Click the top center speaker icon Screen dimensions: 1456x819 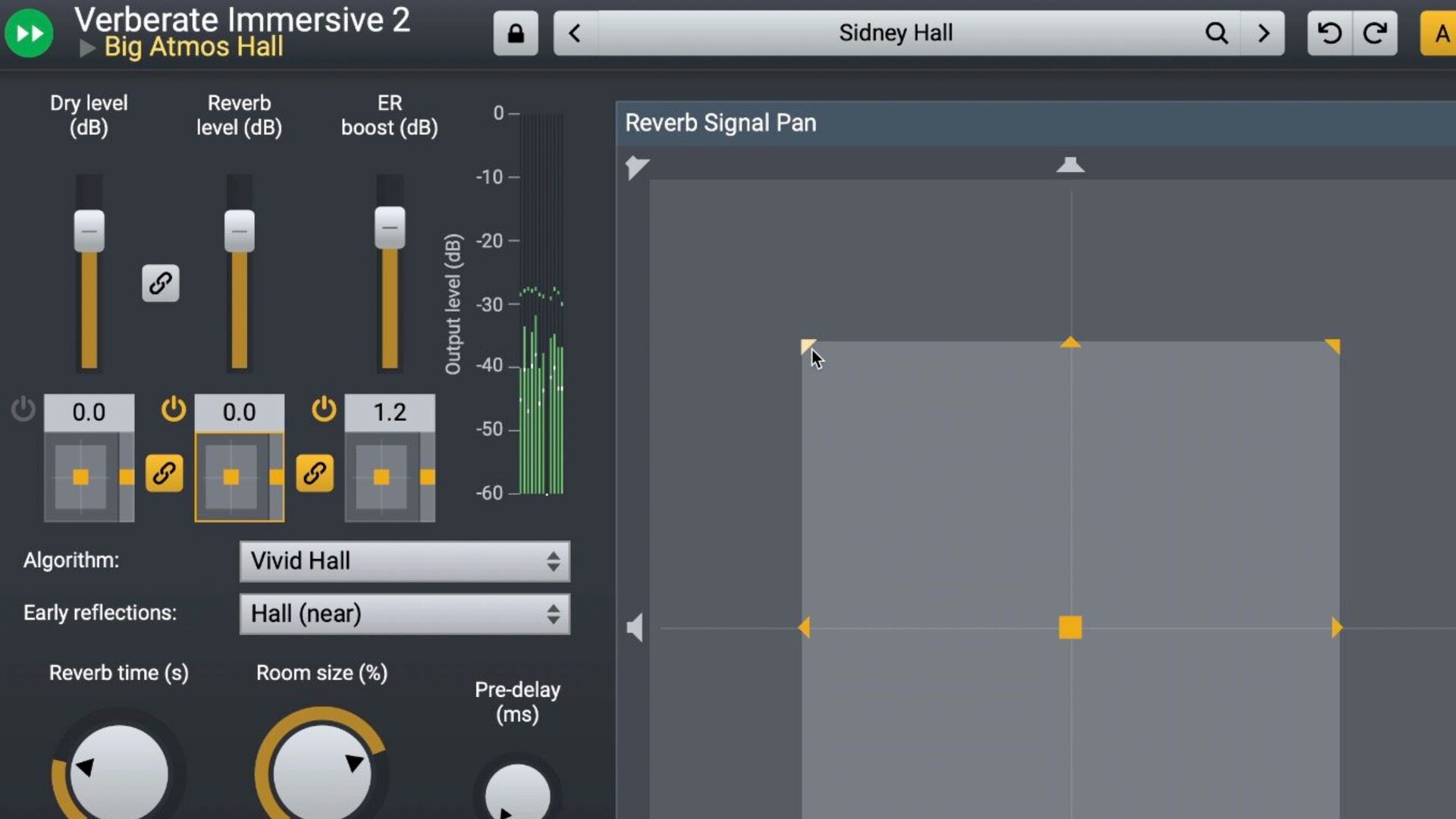pyautogui.click(x=1070, y=165)
